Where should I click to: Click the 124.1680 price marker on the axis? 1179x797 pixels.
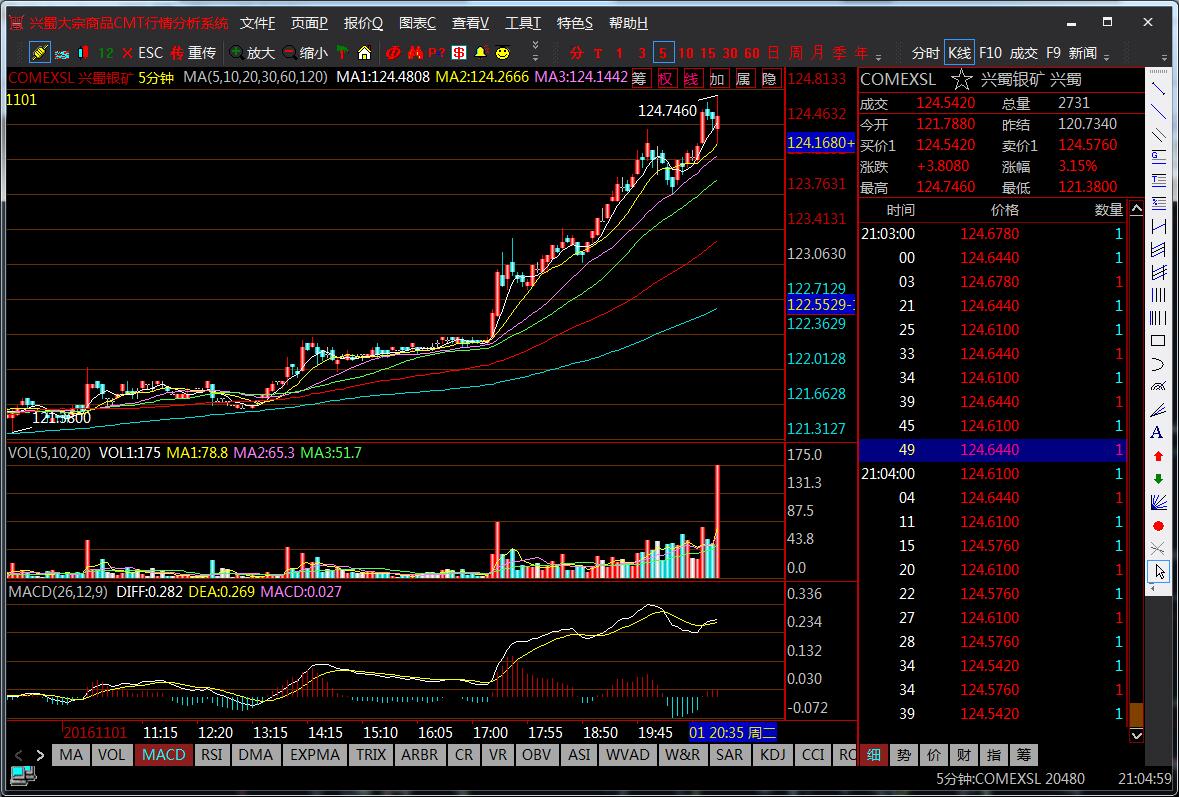coord(820,143)
